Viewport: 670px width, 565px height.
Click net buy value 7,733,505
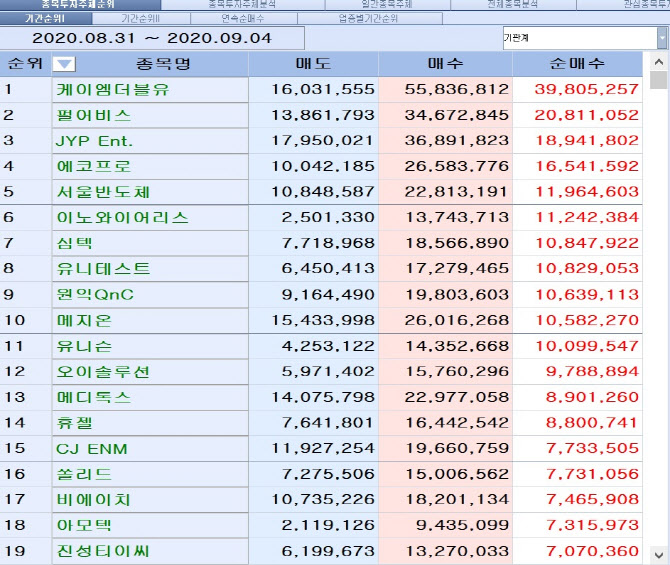pyautogui.click(x=592, y=448)
